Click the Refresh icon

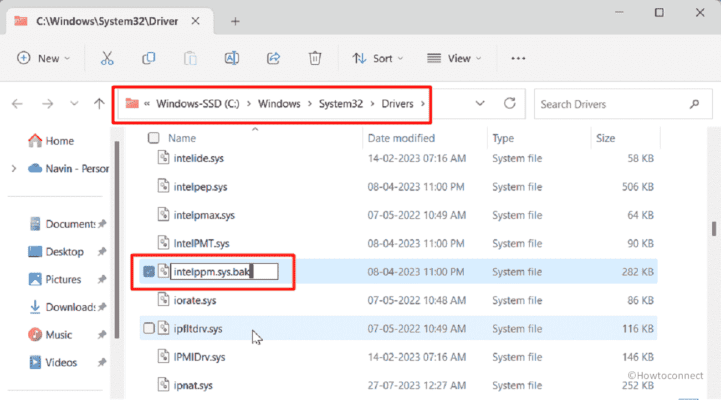(509, 103)
